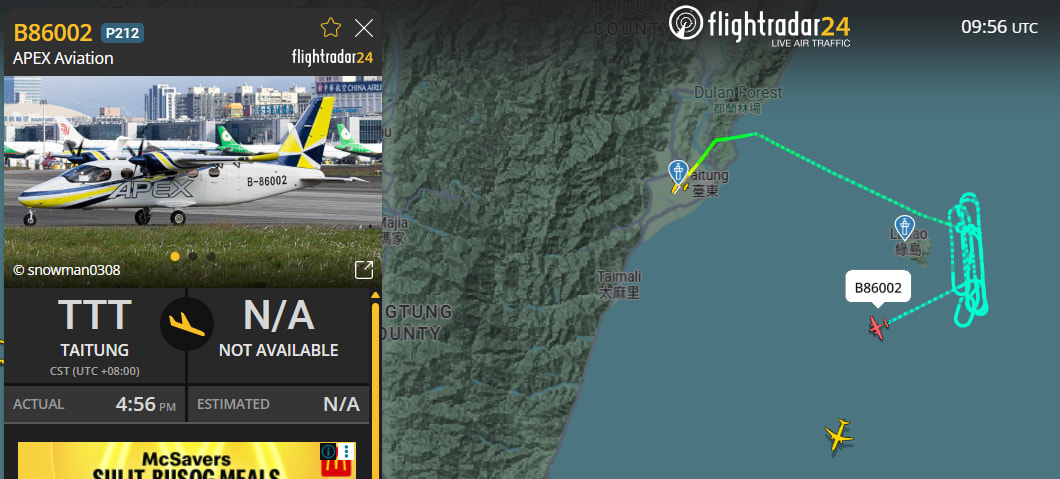Open the McSavers advertisement banner

click(x=187, y=461)
